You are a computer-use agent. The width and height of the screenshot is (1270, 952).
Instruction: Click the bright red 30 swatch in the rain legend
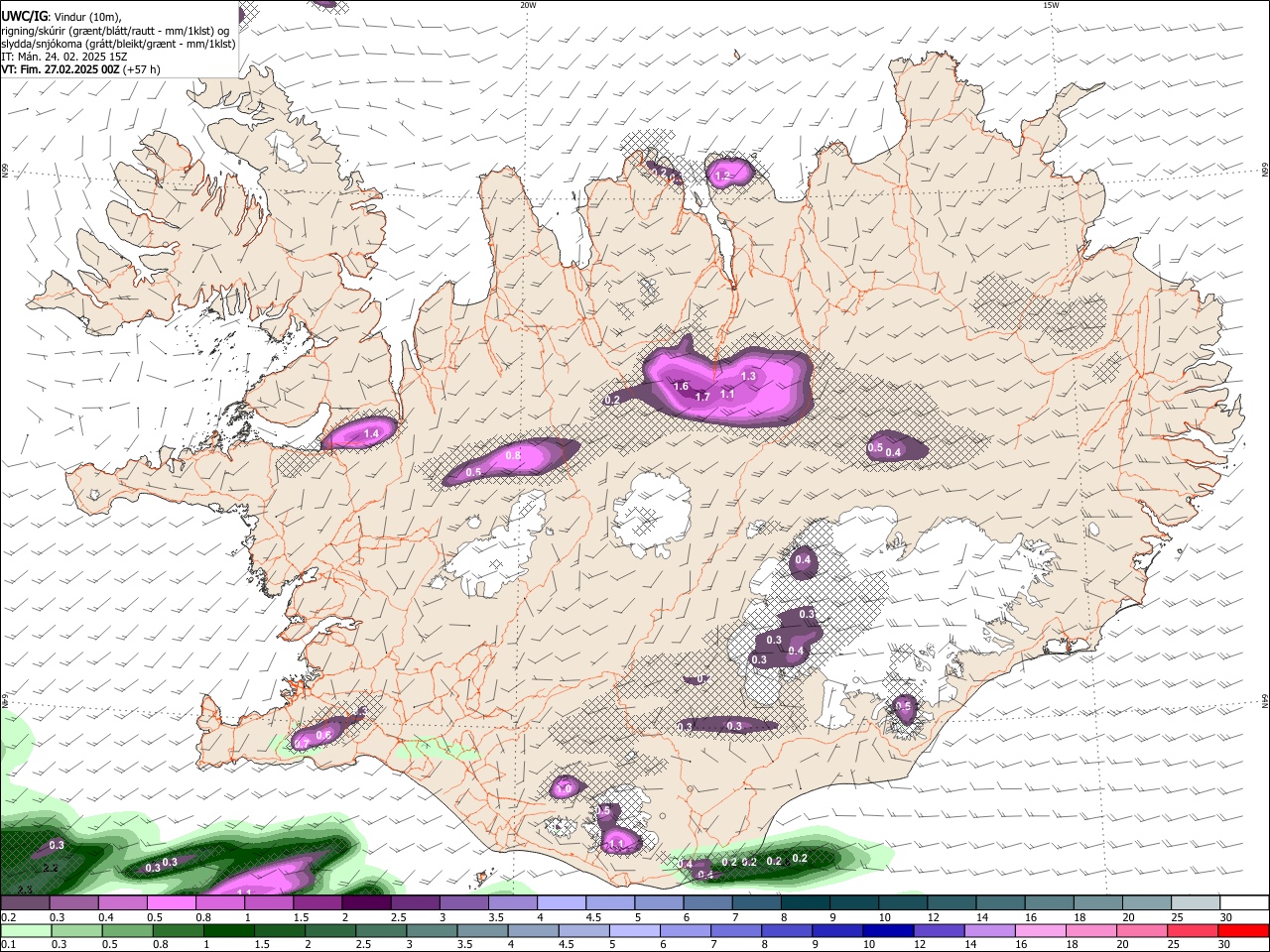[x=1243, y=930]
